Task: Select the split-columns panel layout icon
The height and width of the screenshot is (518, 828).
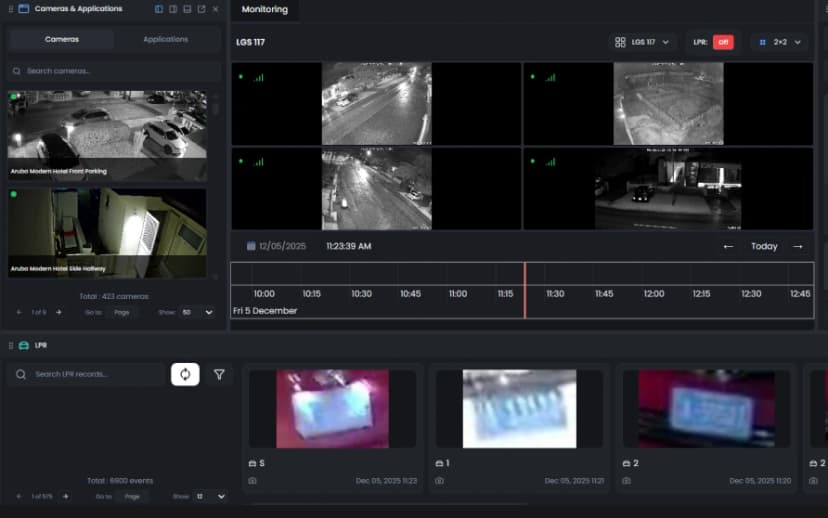Action: pyautogui.click(x=173, y=9)
